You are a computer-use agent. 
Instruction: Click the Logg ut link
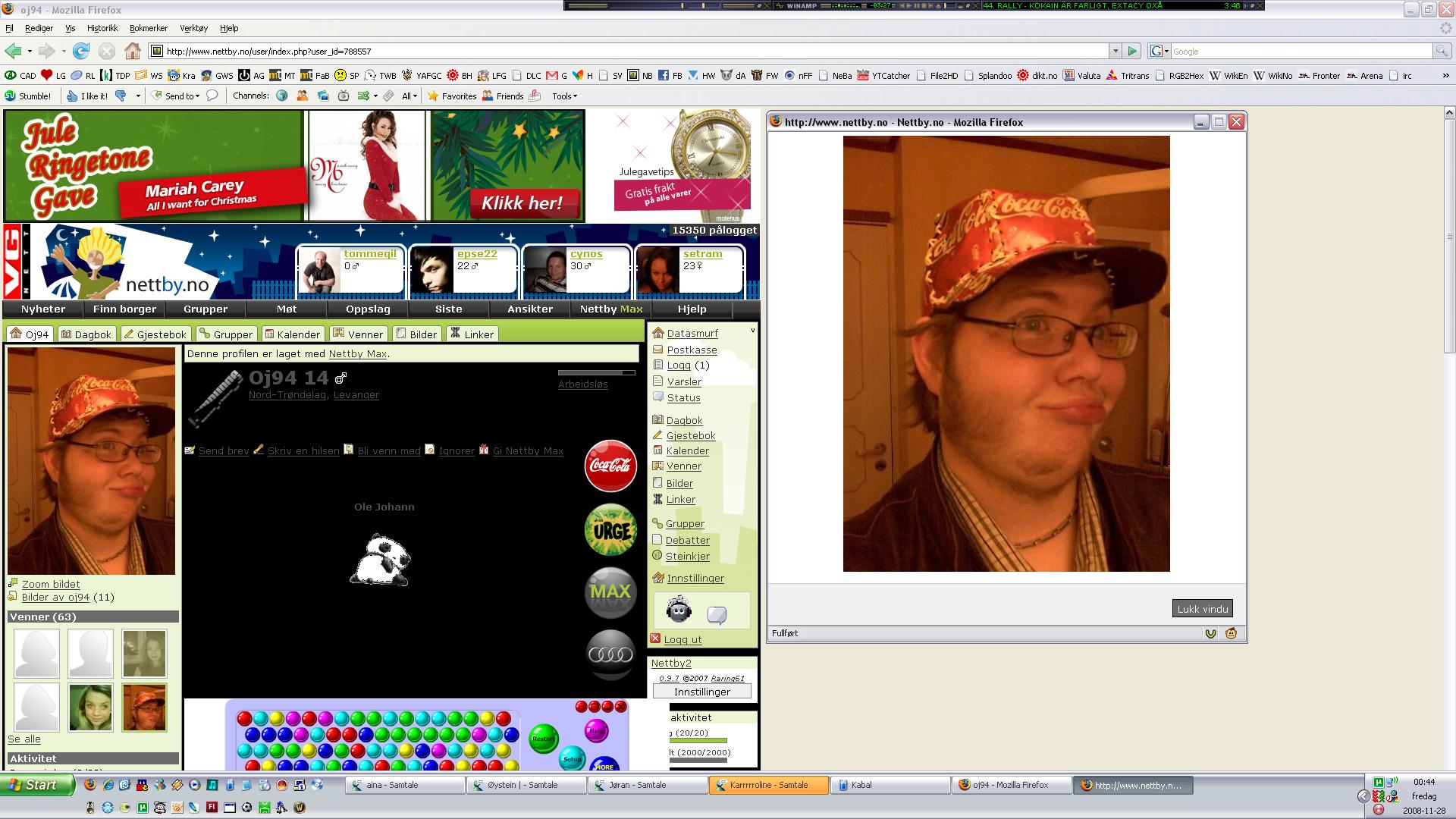click(682, 639)
